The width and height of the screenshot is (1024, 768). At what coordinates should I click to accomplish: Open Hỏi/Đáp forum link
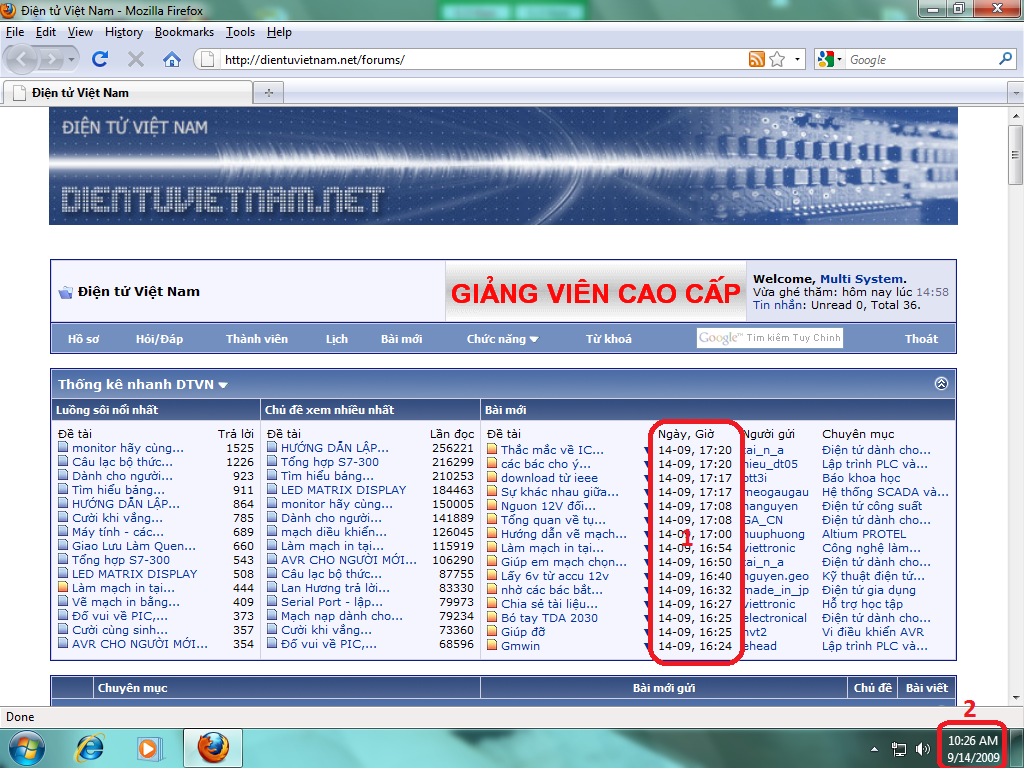point(159,339)
